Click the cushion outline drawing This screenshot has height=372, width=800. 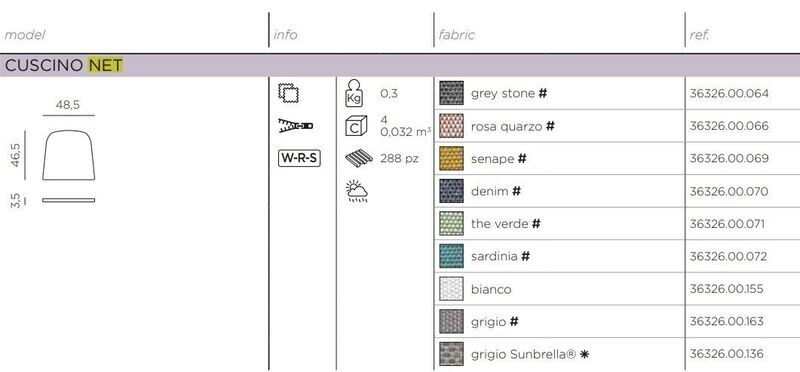point(68,155)
